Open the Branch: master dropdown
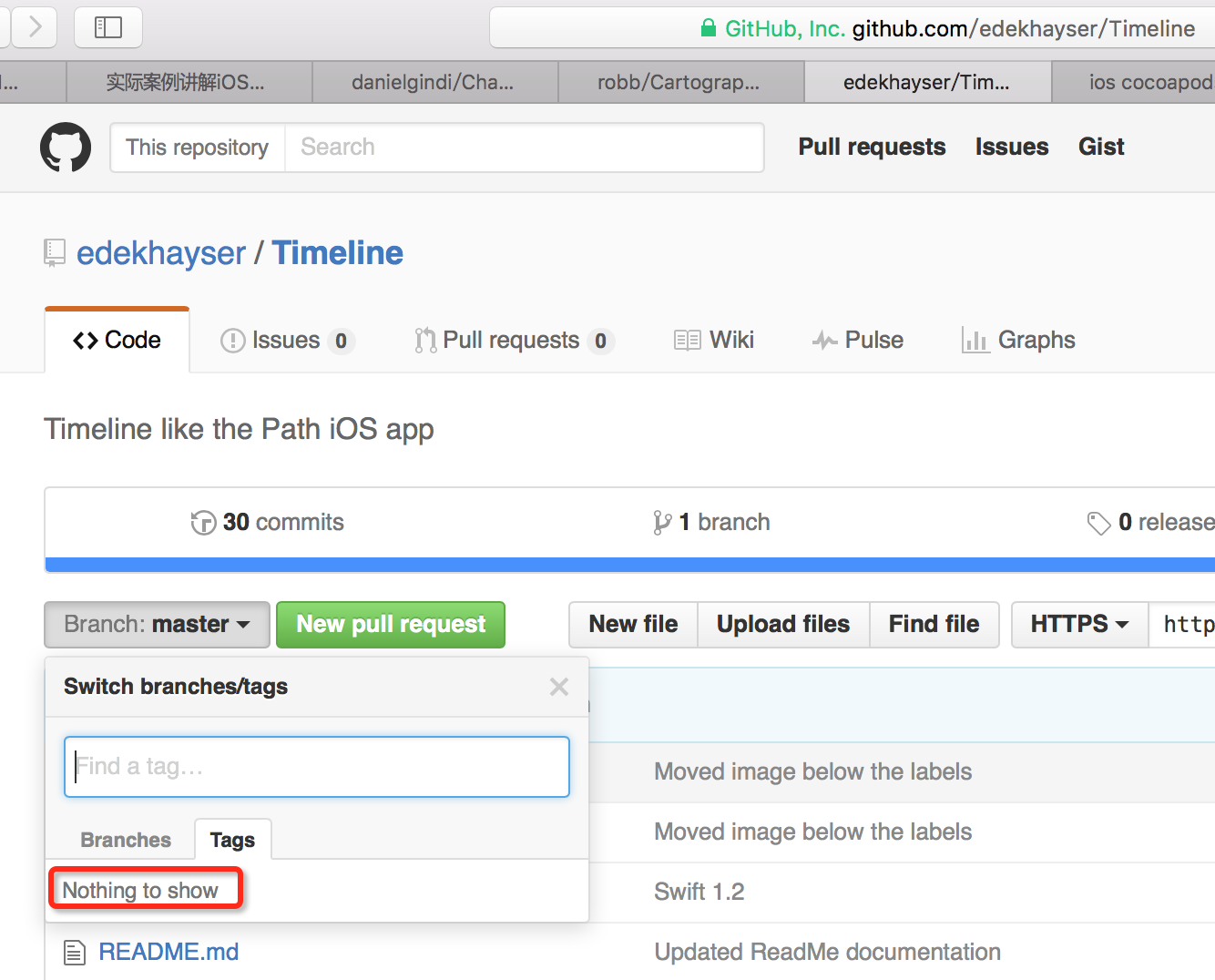Viewport: 1215px width, 980px height. 157,625
